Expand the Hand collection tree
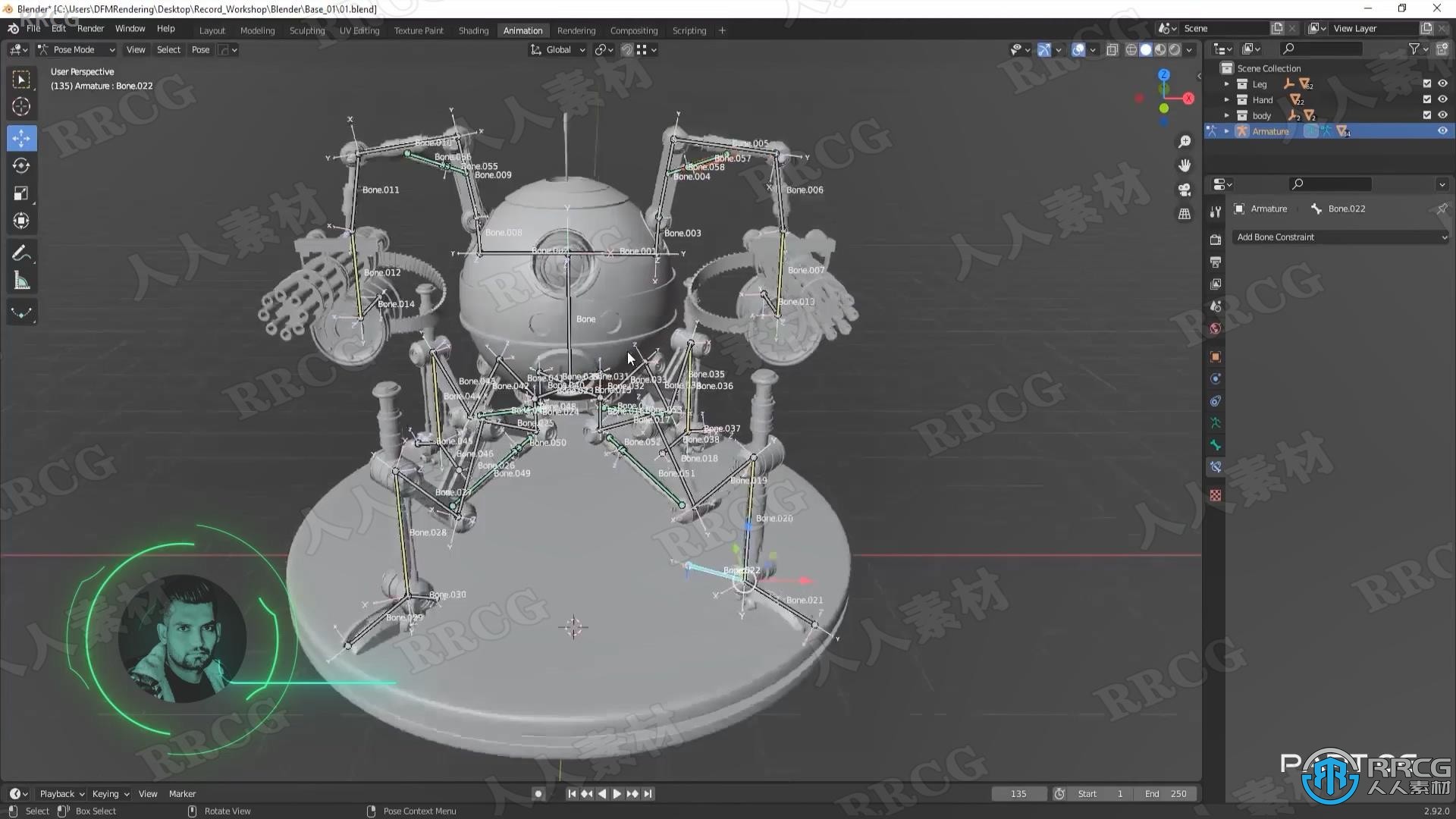This screenshot has height=819, width=1456. point(1226,100)
